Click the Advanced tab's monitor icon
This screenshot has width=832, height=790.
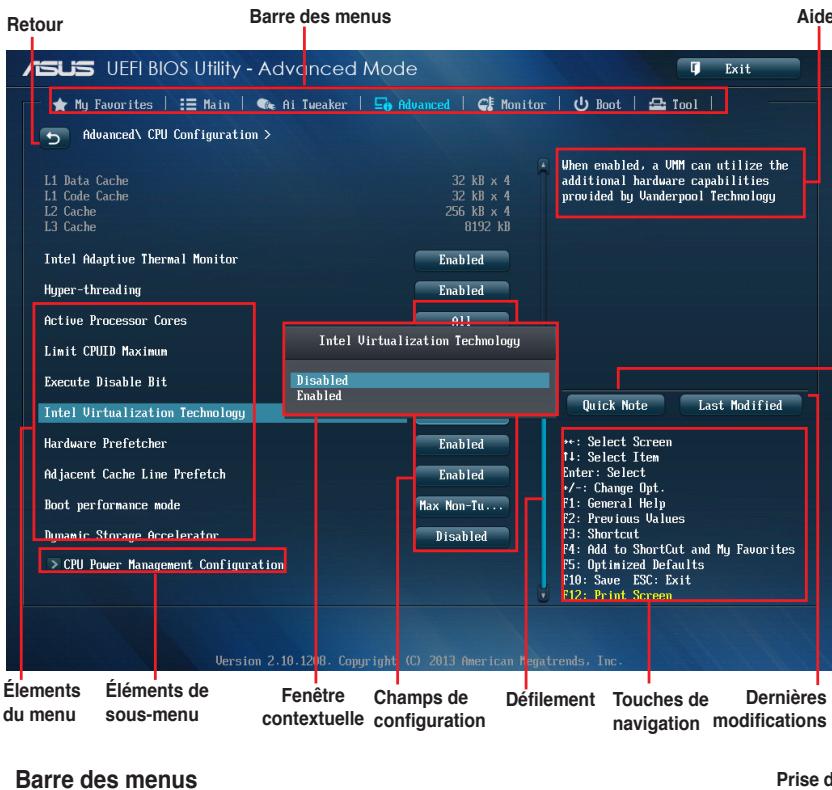tap(383, 104)
